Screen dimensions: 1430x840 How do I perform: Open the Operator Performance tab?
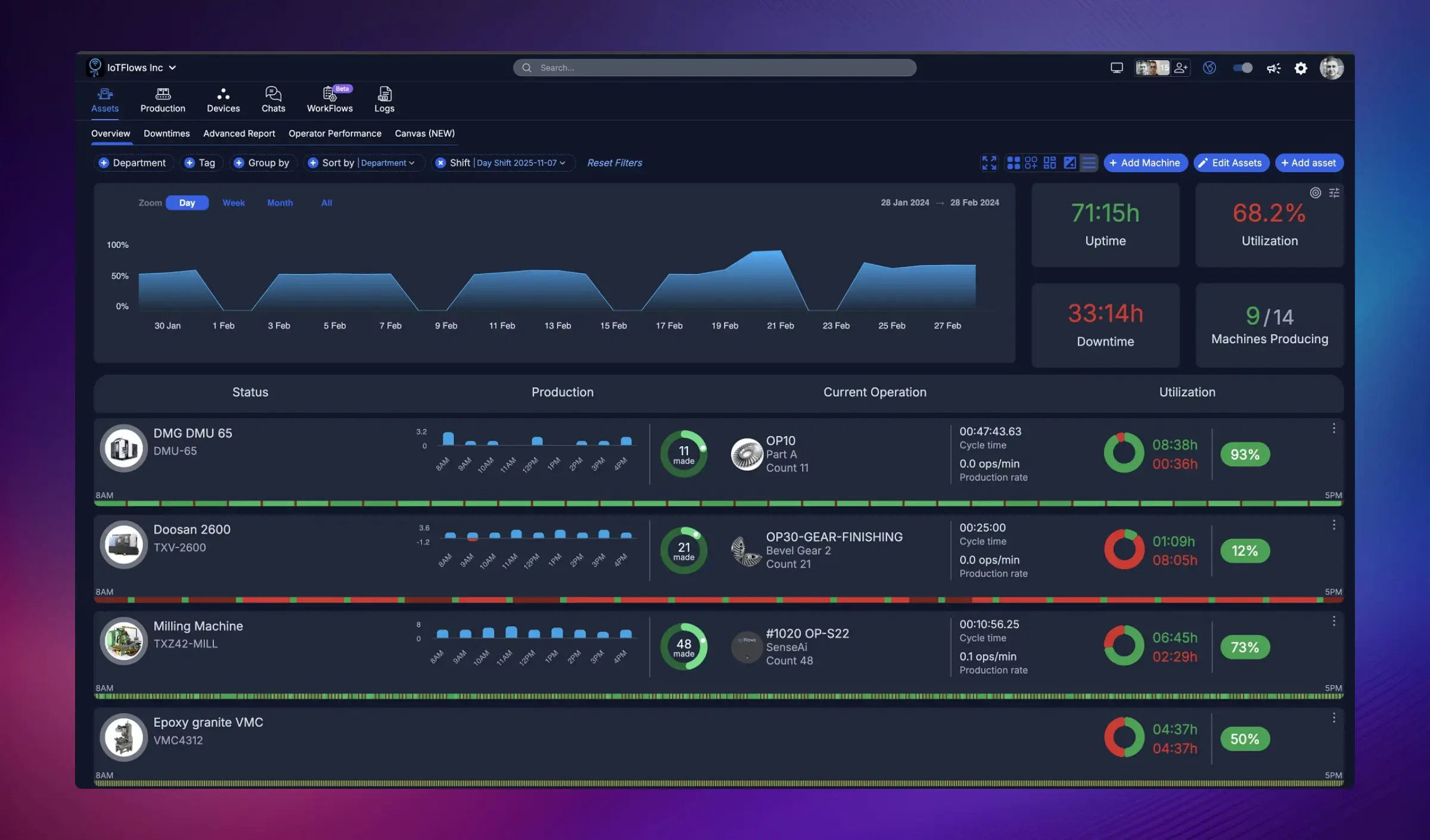click(335, 133)
